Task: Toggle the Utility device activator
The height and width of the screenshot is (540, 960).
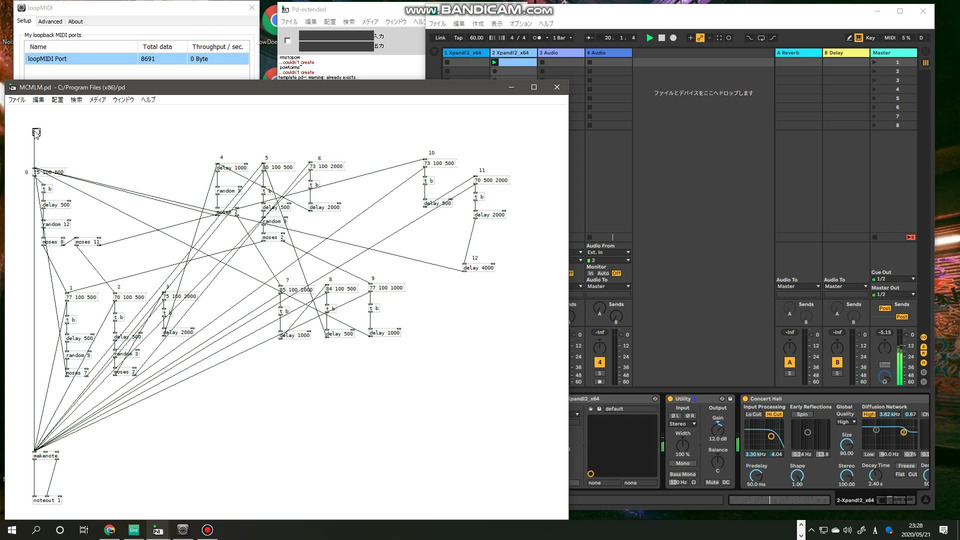Action: pos(671,398)
